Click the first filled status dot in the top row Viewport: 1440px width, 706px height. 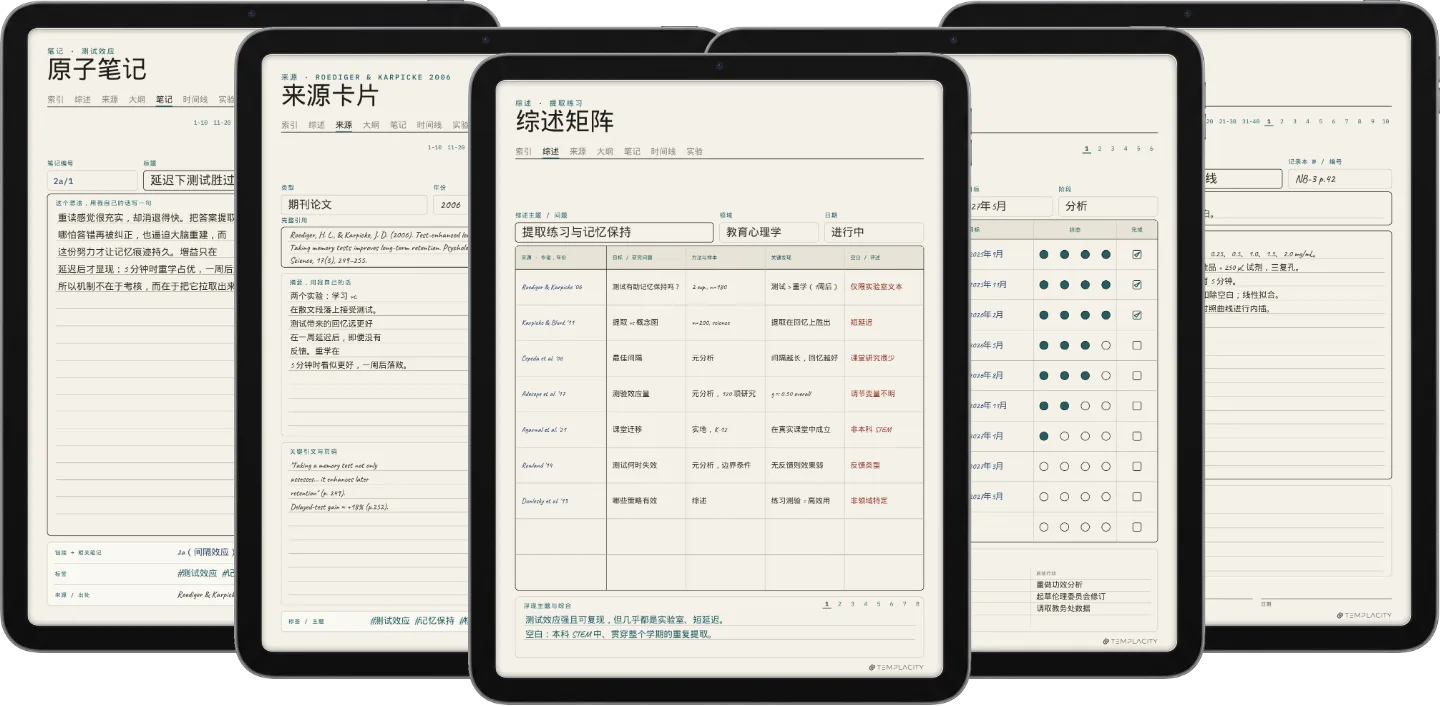1044,255
